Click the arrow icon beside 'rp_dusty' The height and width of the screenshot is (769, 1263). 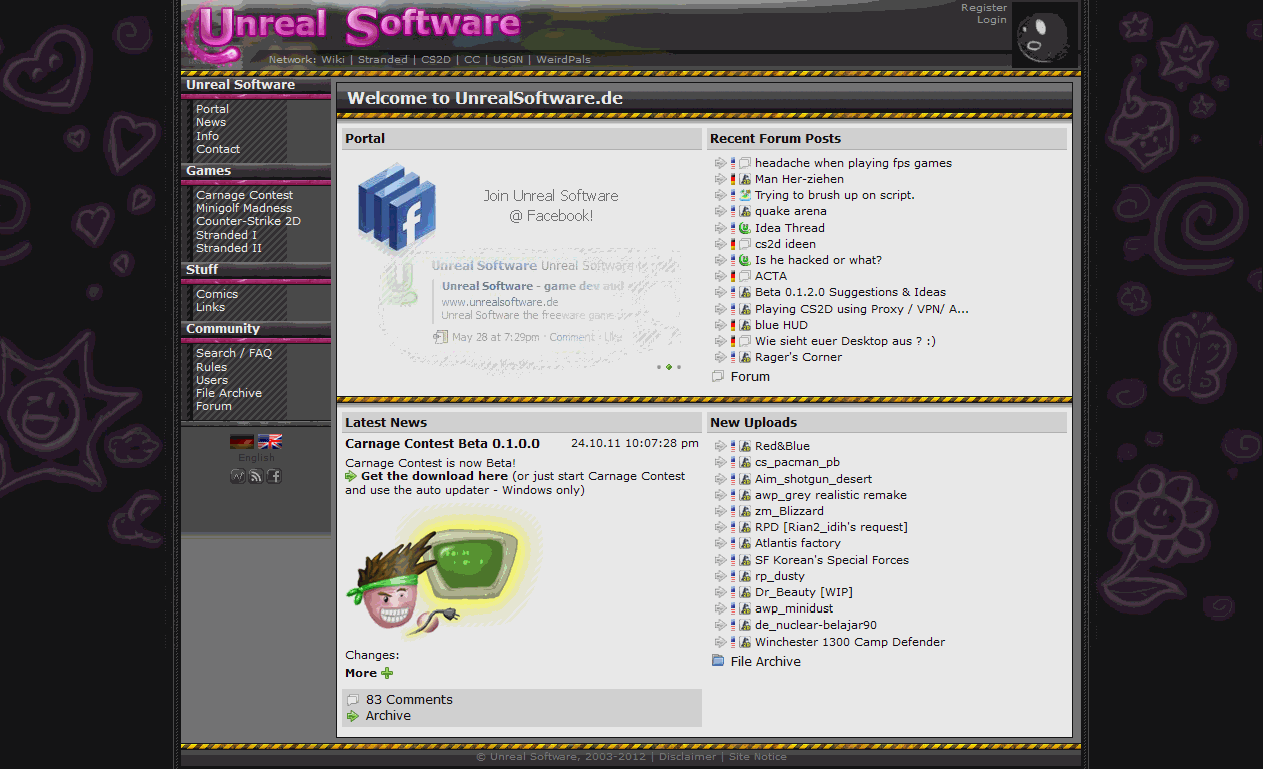point(720,576)
